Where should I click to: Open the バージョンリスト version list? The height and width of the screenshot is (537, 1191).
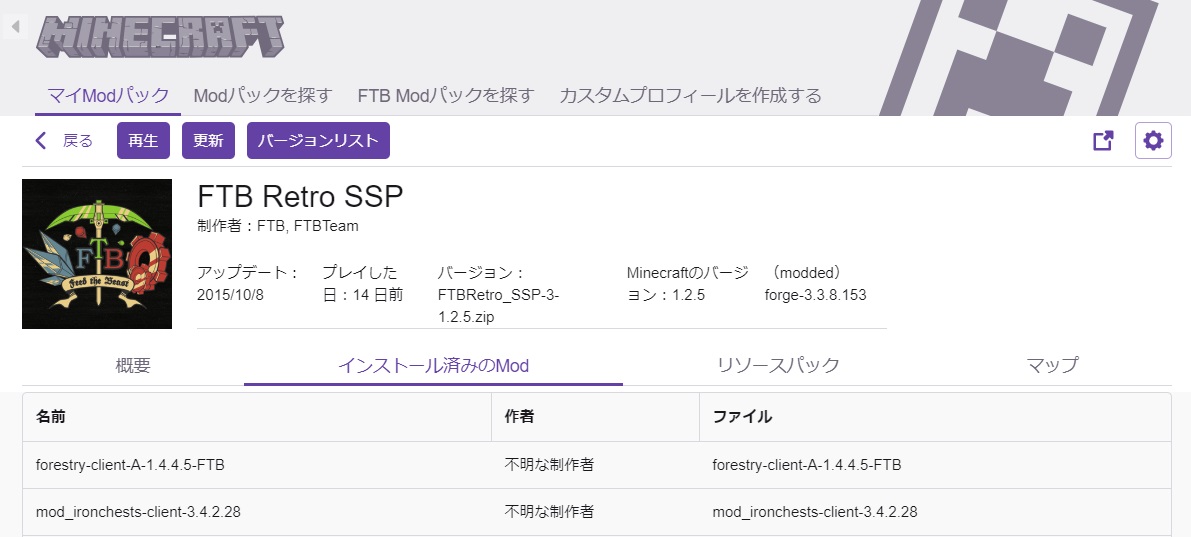(318, 141)
